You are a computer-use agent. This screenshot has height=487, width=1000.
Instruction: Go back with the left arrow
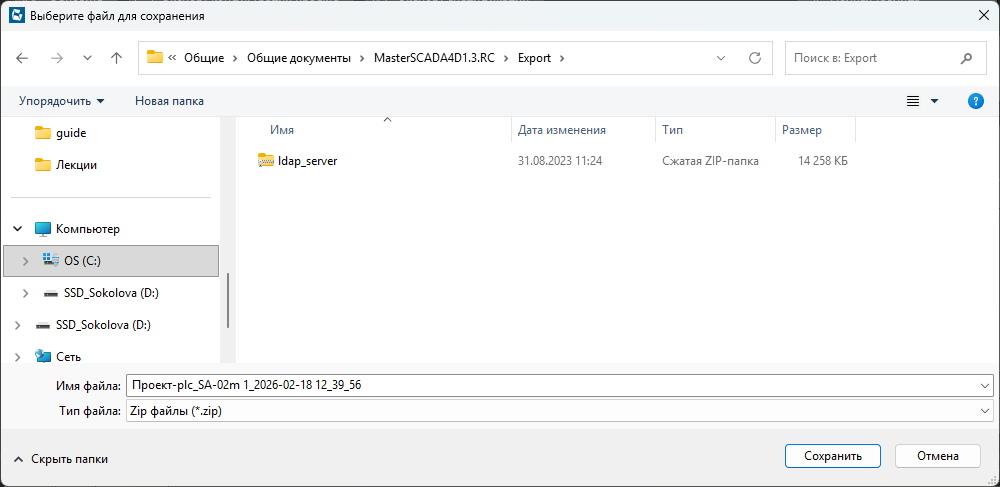pyautogui.click(x=22, y=58)
